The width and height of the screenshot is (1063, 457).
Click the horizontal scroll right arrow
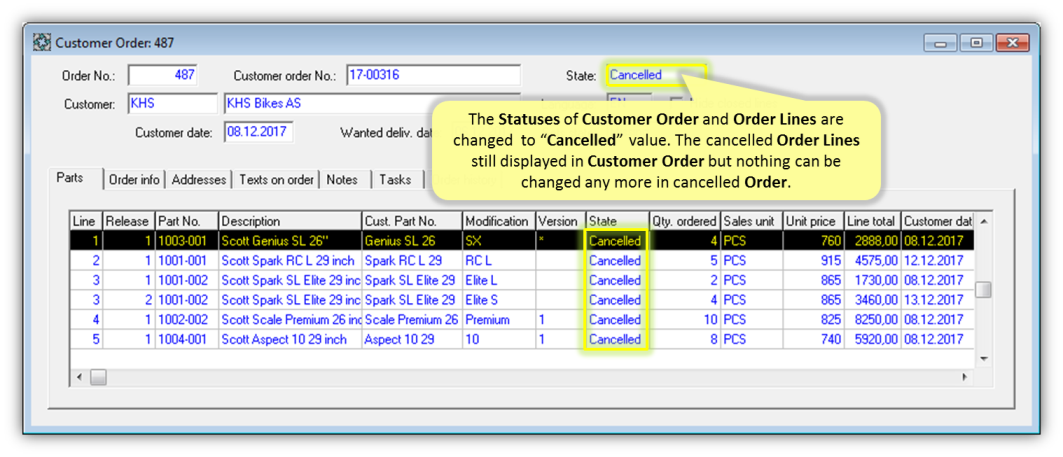pos(964,378)
